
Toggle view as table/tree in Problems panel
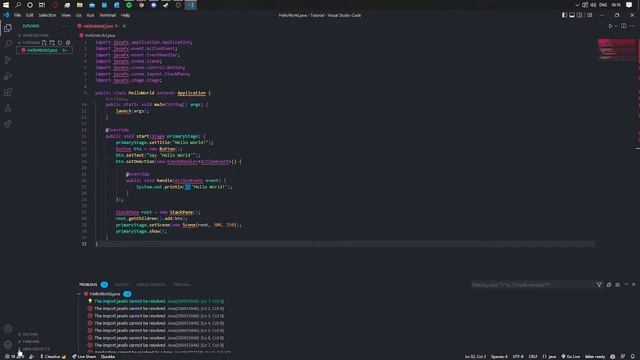[x=618, y=284]
